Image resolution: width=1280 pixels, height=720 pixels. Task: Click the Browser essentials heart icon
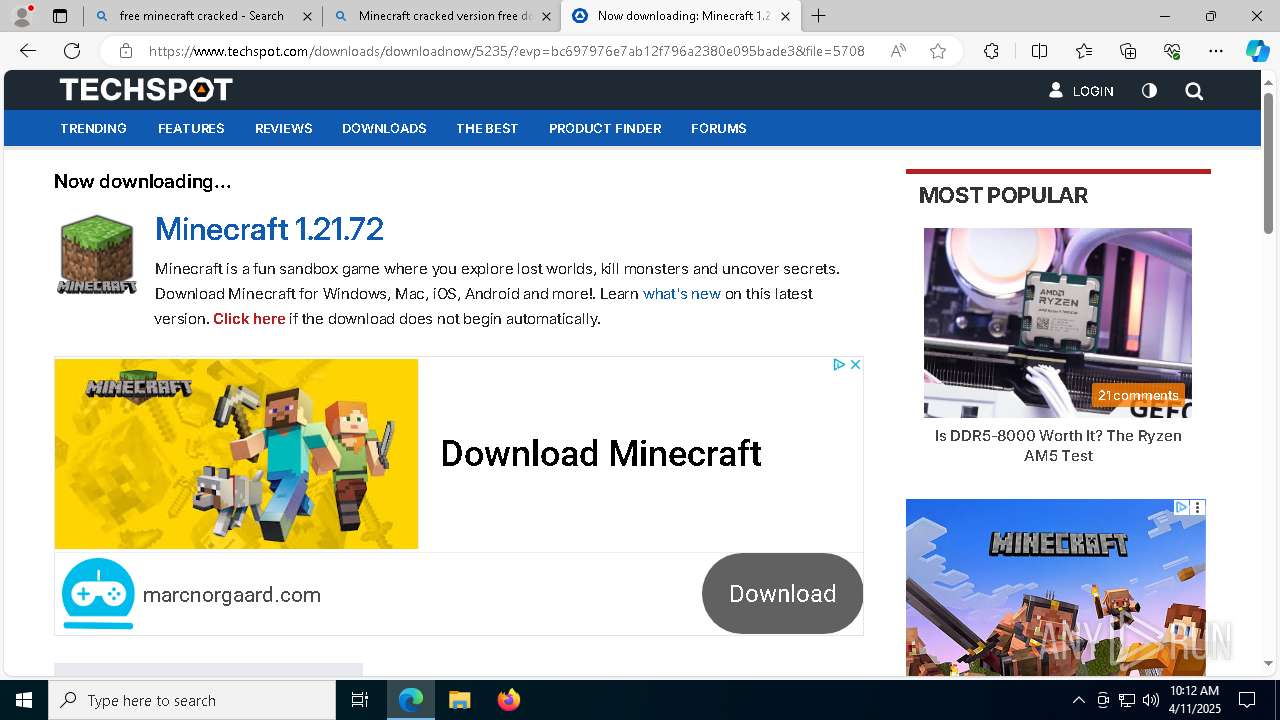1172,51
